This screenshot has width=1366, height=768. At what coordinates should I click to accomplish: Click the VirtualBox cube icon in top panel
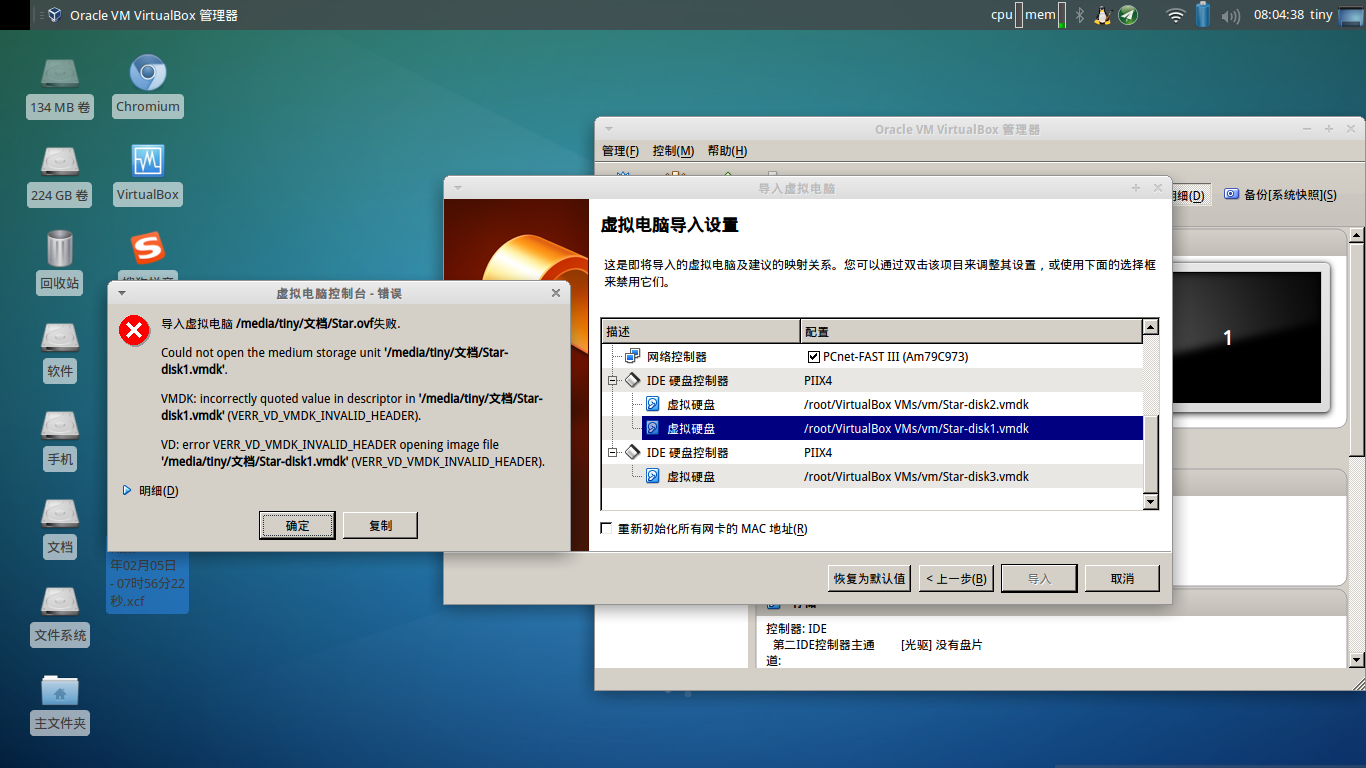[54, 15]
